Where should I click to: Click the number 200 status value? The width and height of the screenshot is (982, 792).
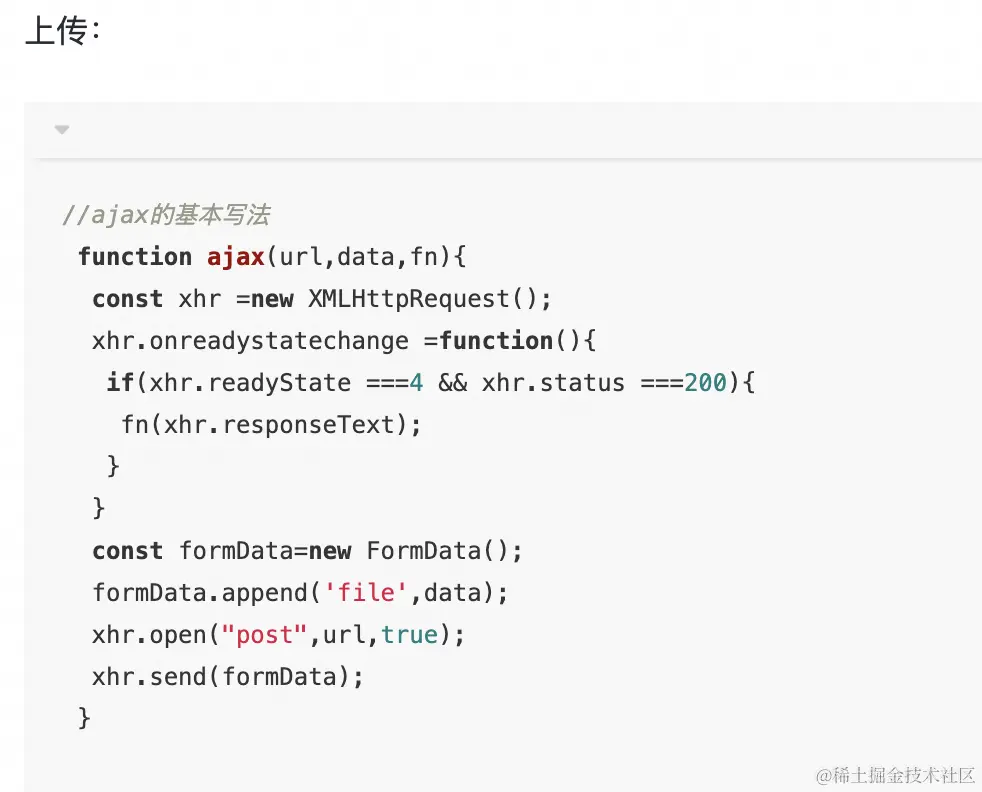(705, 383)
